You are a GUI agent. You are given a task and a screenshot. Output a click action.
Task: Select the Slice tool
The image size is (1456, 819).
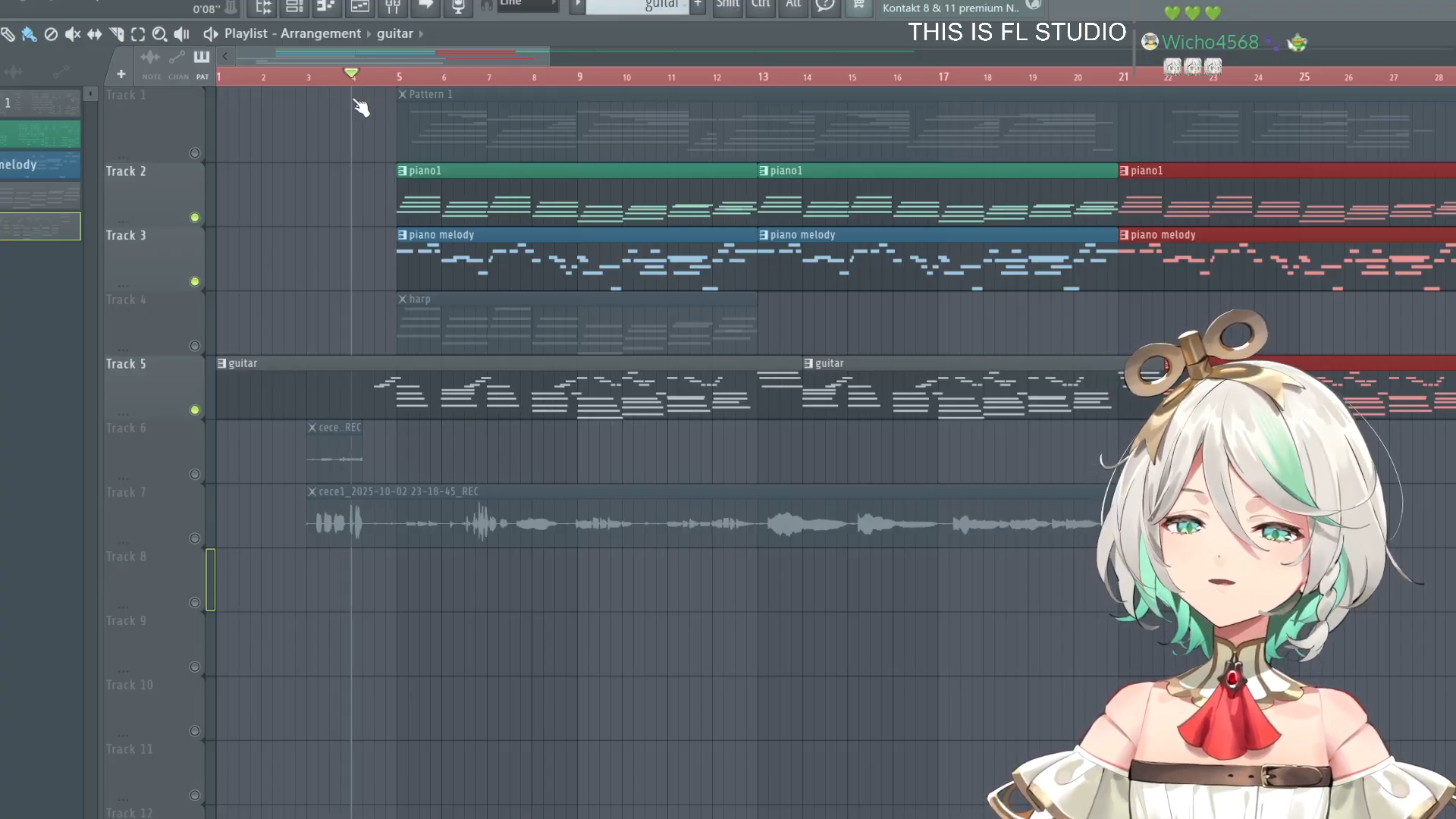116,34
